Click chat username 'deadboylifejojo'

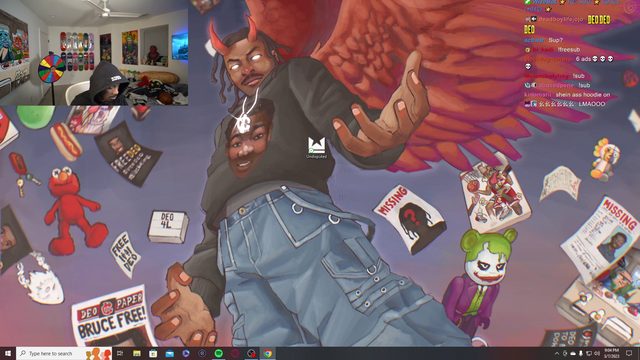561,19
